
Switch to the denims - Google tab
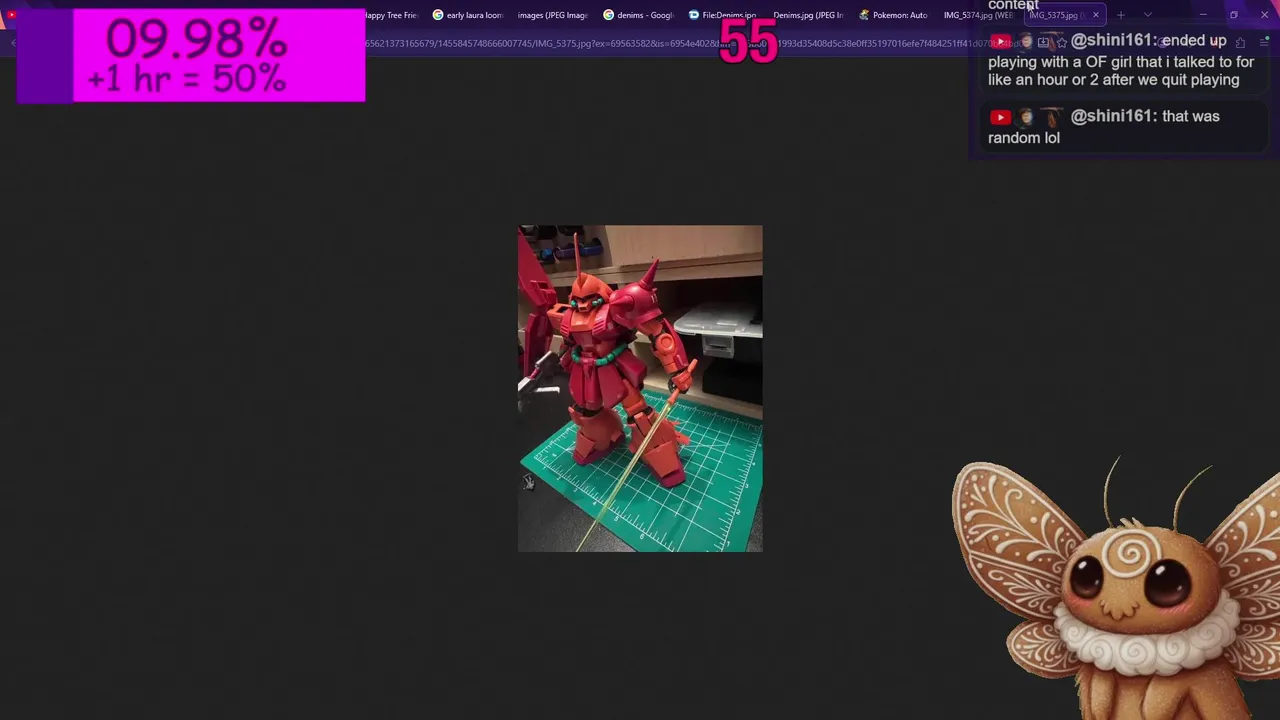pos(638,15)
